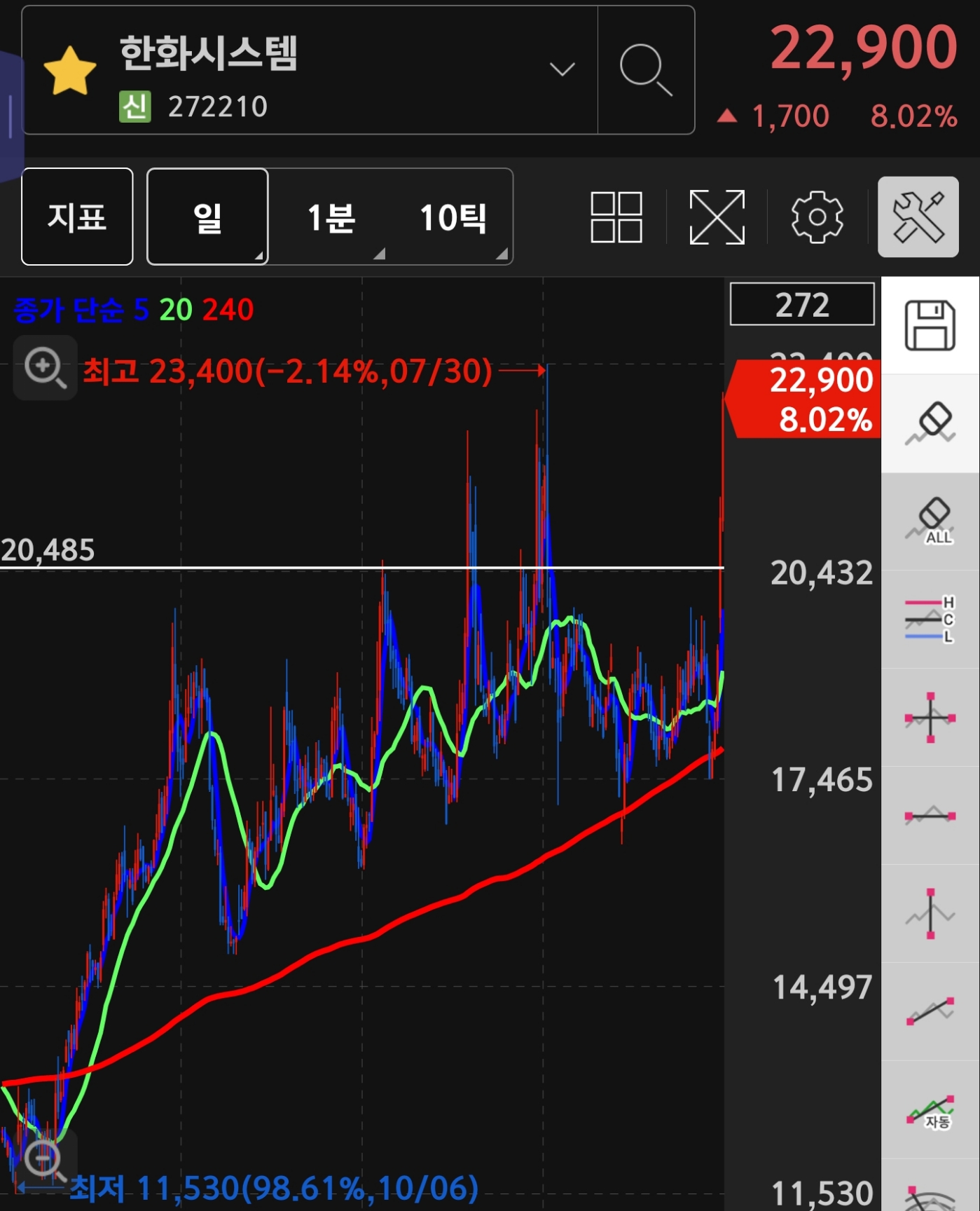Select the 일 daily chart tab
Screen dimensions: 980x1211
pos(207,217)
